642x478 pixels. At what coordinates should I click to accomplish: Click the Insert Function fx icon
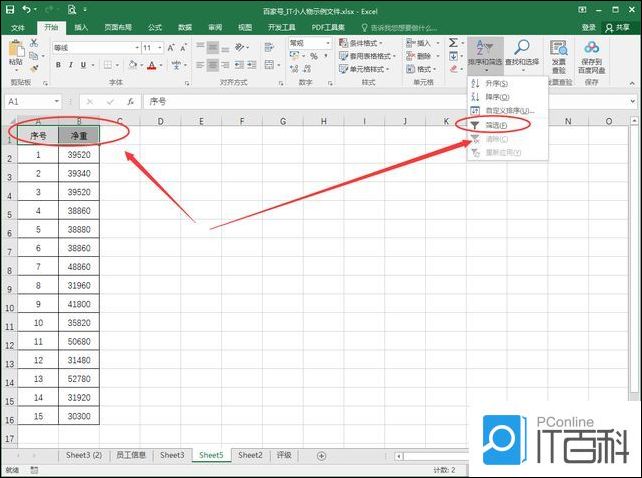coord(130,102)
